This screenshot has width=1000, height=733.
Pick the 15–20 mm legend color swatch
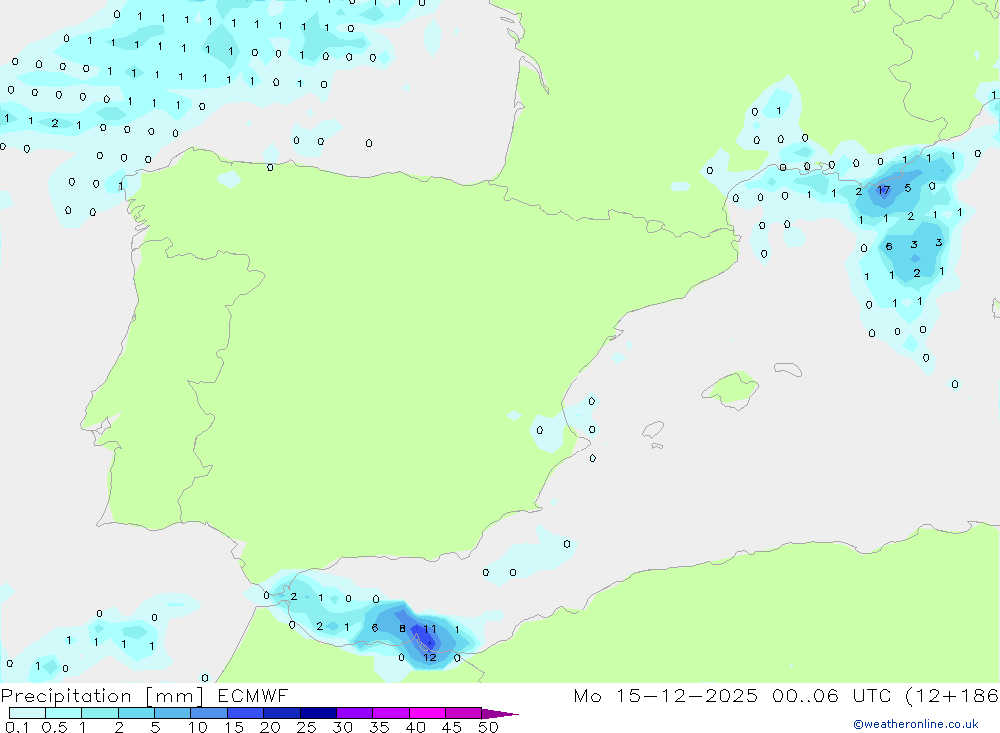pos(245,713)
